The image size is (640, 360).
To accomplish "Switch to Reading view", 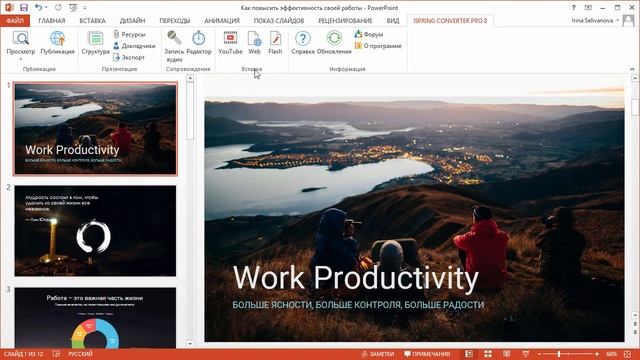I will pyautogui.click(x=507, y=354).
